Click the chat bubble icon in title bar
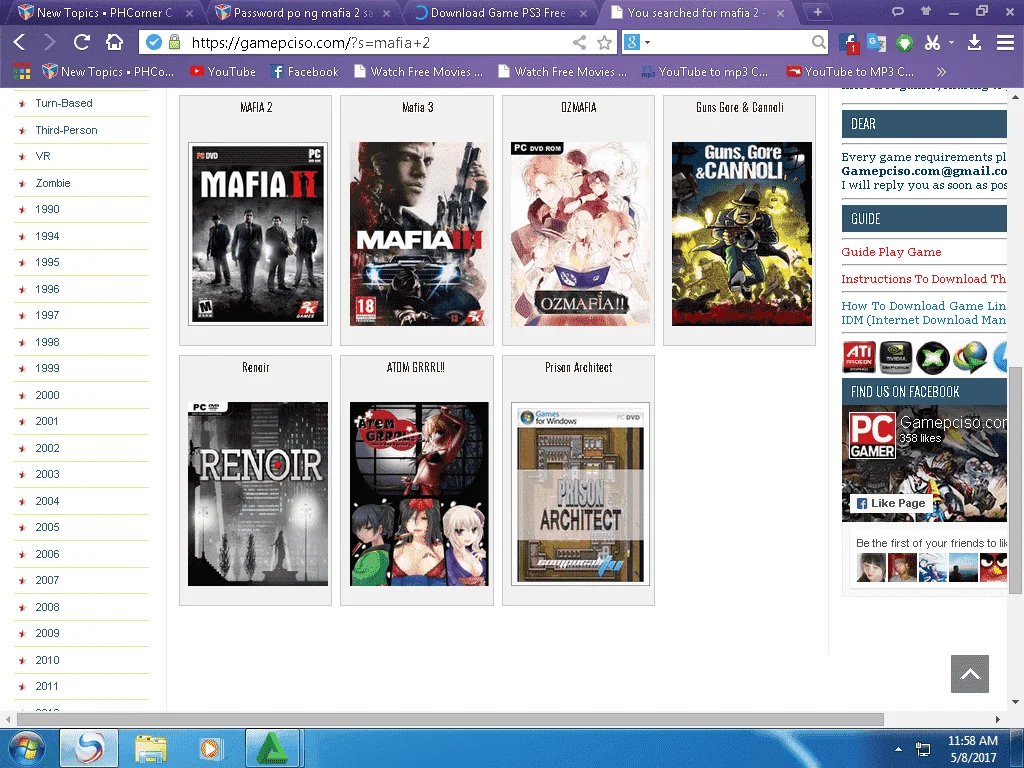The height and width of the screenshot is (768, 1024). (898, 11)
